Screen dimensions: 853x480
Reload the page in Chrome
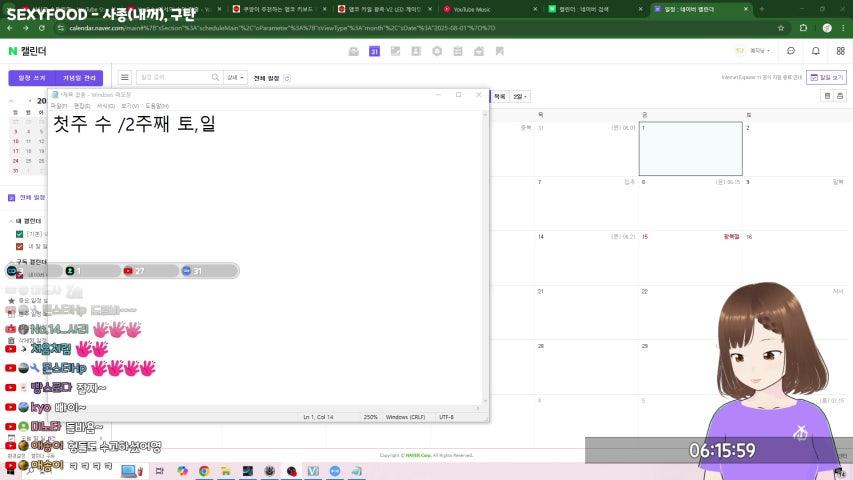tap(42, 28)
